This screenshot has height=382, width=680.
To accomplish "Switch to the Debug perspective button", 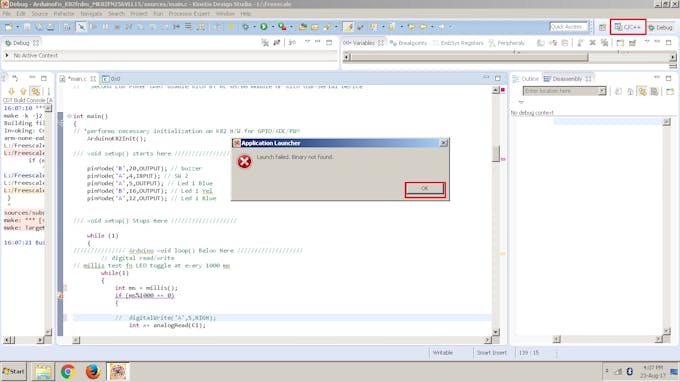I will [660, 27].
